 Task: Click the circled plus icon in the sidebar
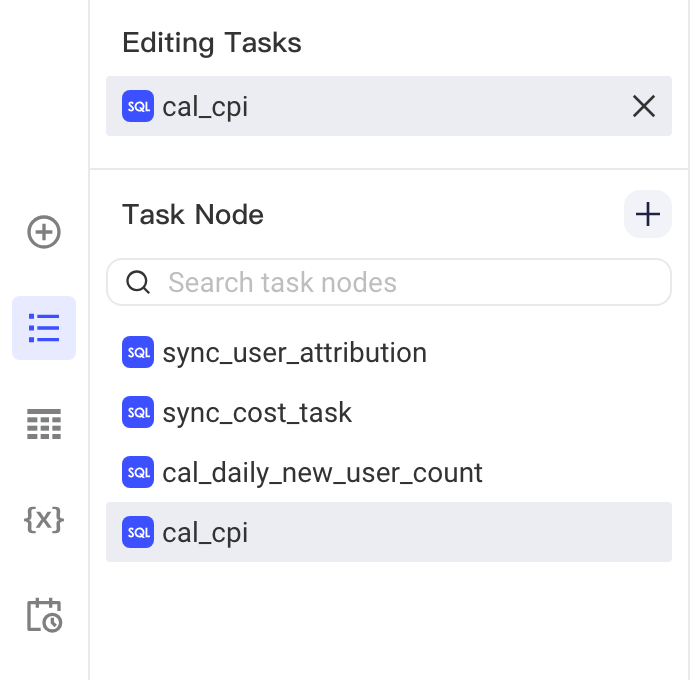[x=44, y=232]
